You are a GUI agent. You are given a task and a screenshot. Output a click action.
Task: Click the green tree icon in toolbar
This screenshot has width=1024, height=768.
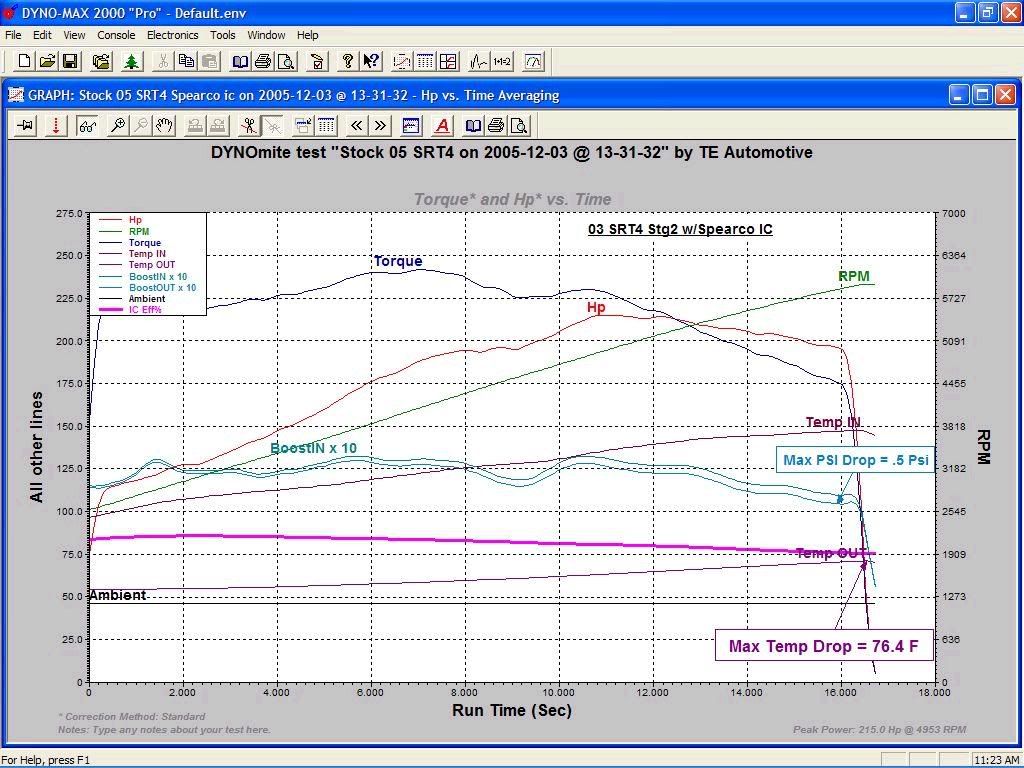pos(131,62)
